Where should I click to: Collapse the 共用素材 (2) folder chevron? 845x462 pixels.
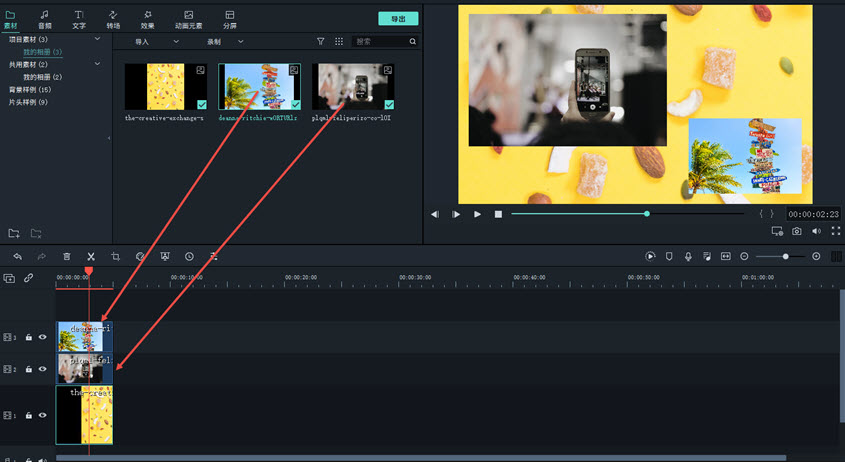[x=98, y=64]
